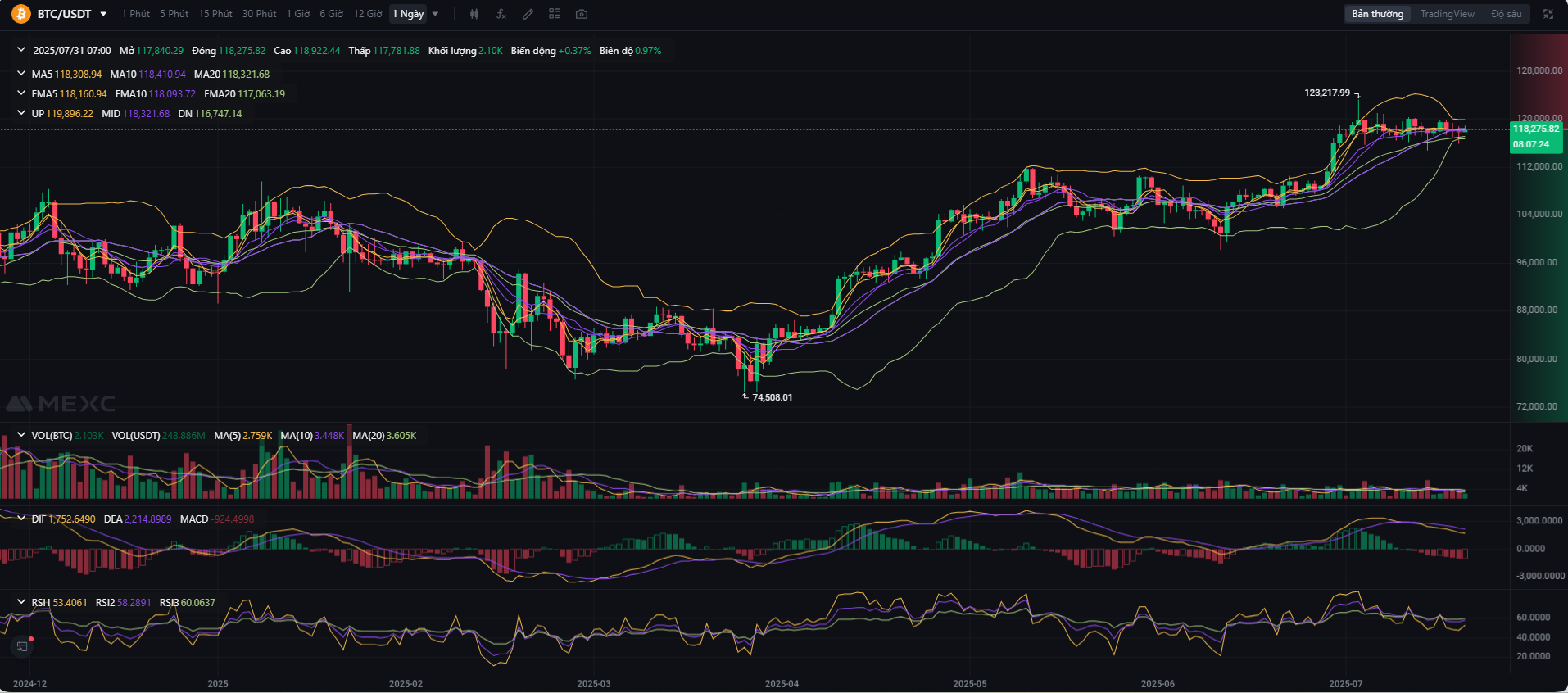Screen dimensions: 1568x693
Task: Click the EMA20 value 117,063.19
Action: 261,93
